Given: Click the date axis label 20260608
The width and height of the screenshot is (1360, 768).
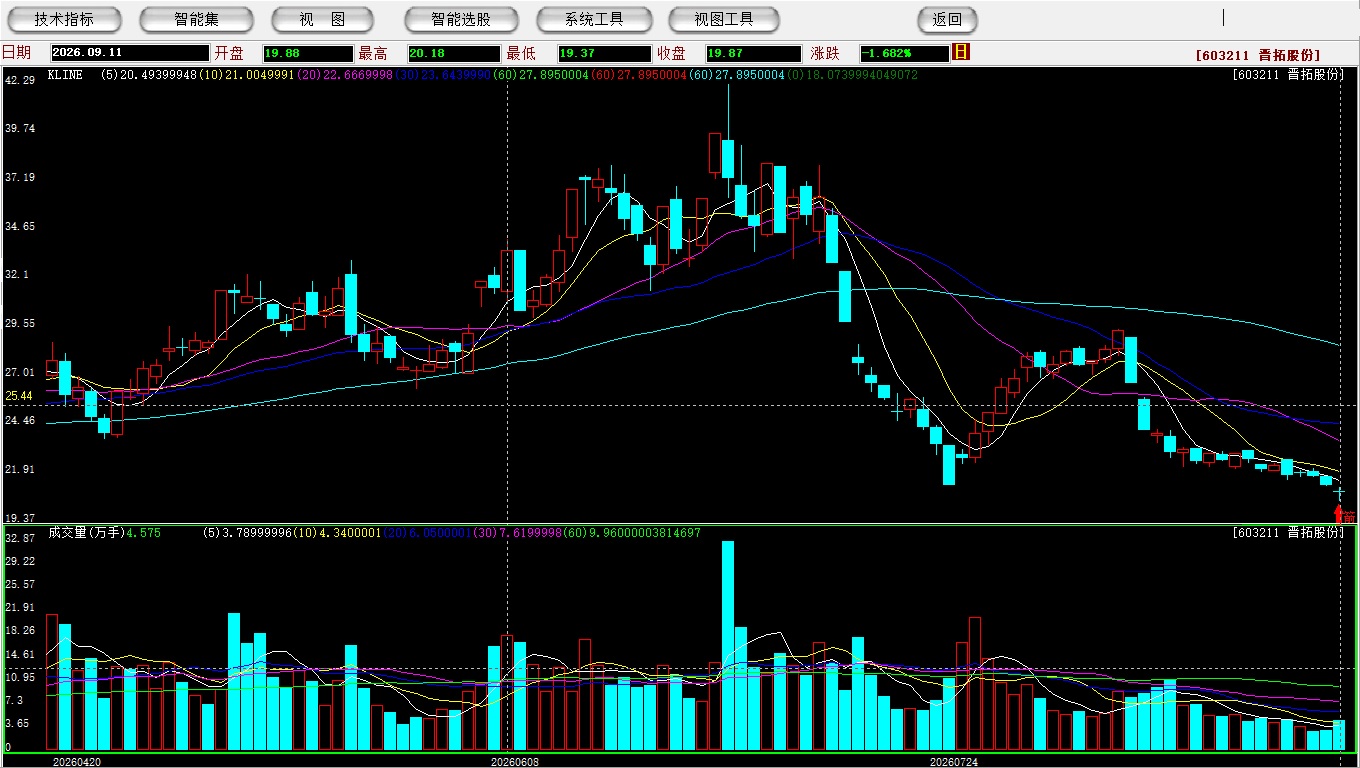Looking at the screenshot, I should [x=514, y=762].
